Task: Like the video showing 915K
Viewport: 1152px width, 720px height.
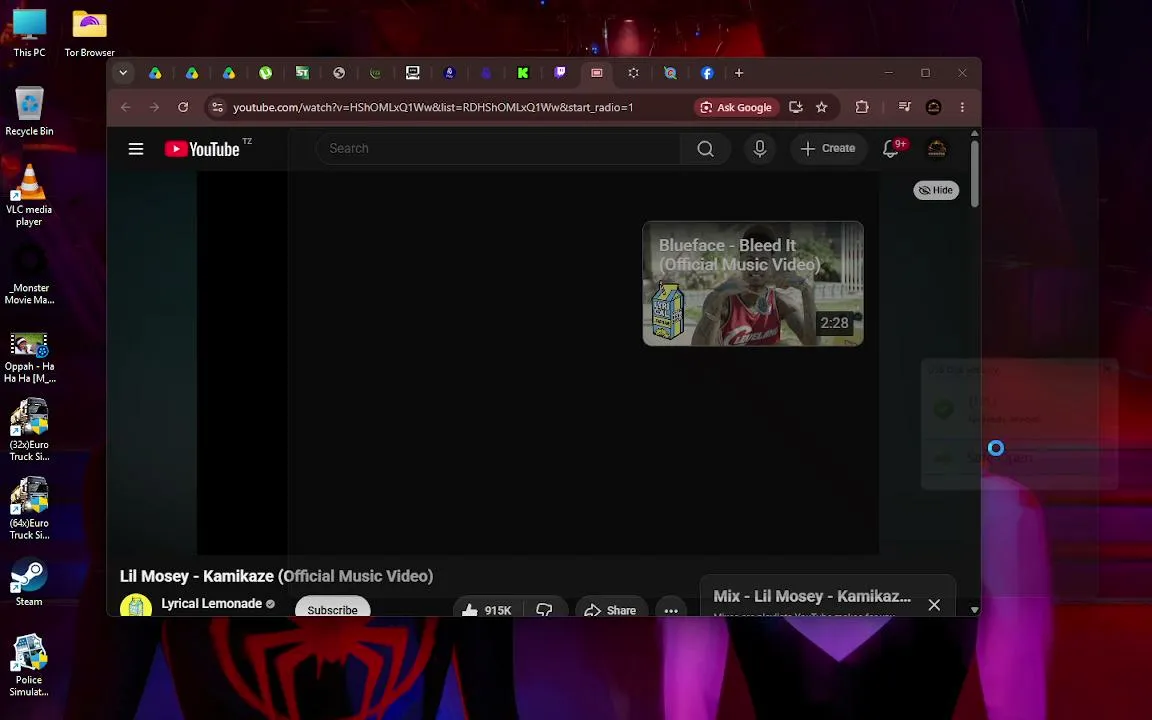Action: 487,610
